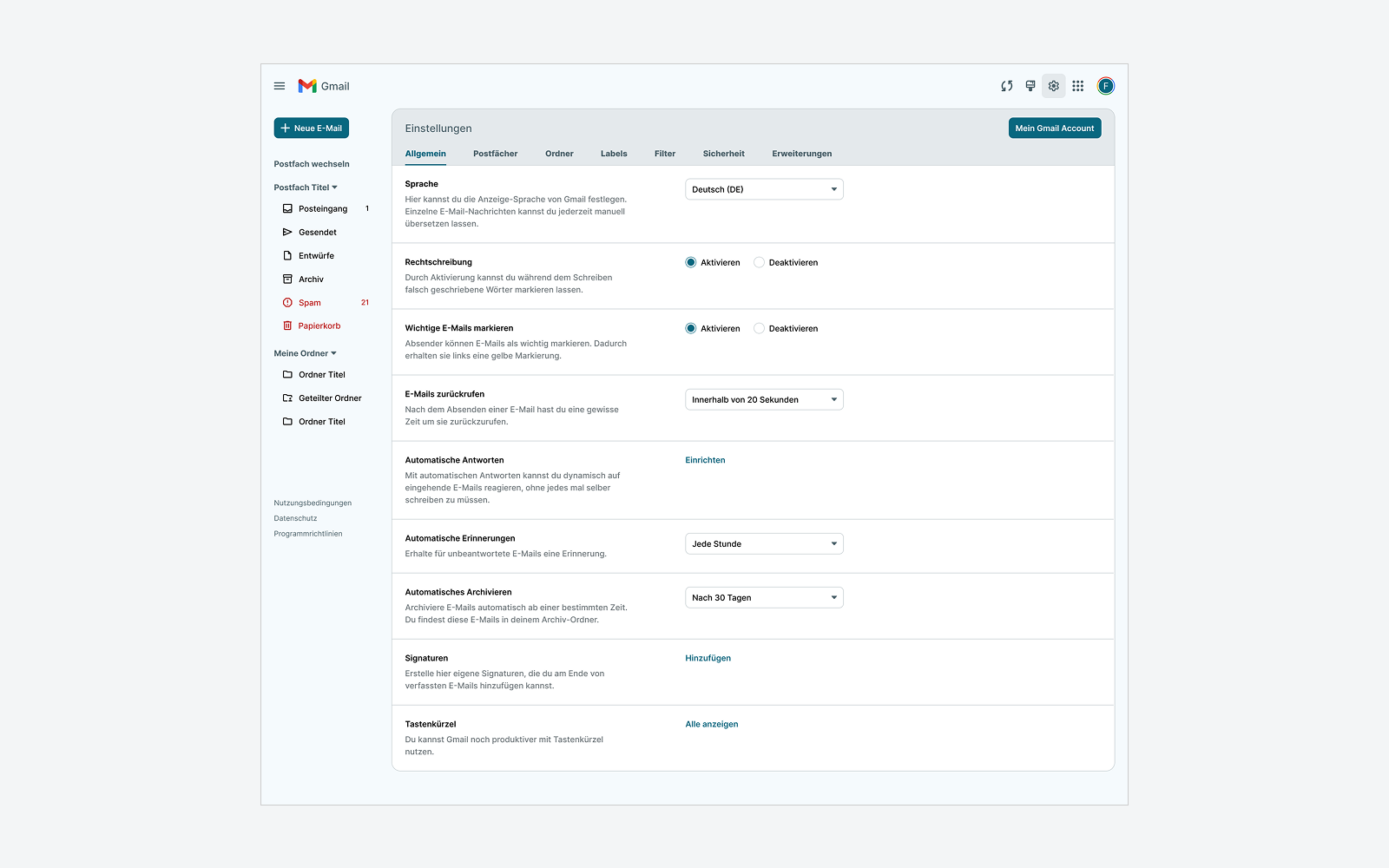Switch to the Allgemein tab
This screenshot has width=1389, height=868.
pos(425,154)
